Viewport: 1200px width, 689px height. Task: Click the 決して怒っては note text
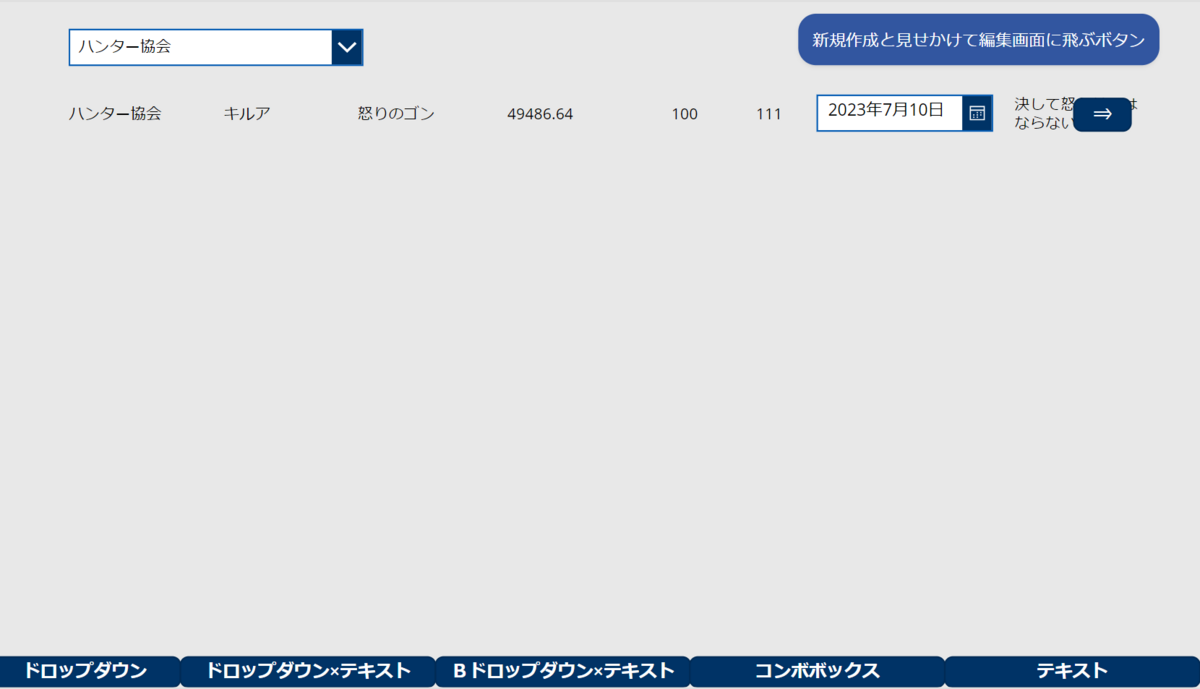(x=1076, y=113)
